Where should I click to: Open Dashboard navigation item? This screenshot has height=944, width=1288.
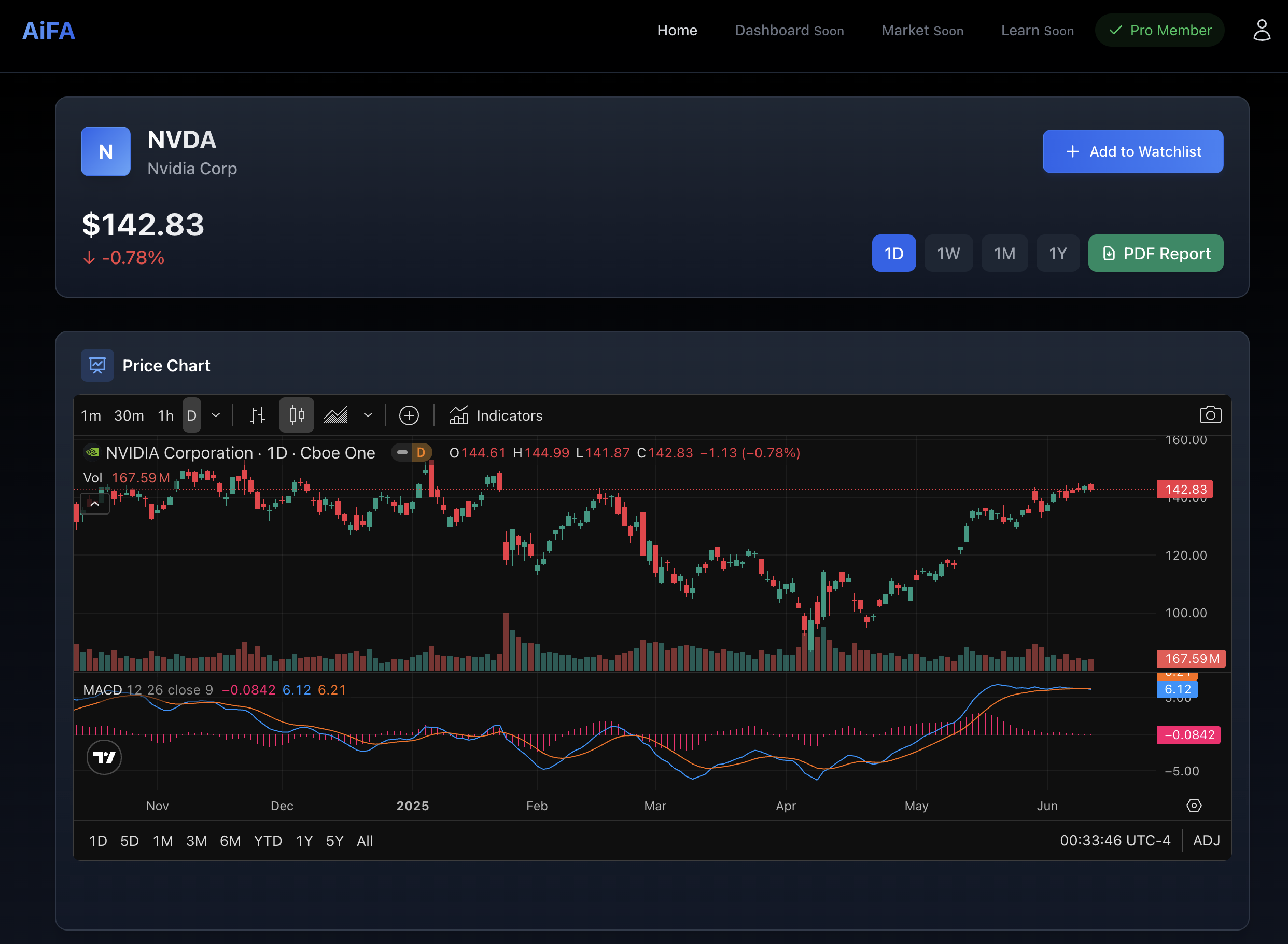[x=789, y=30]
